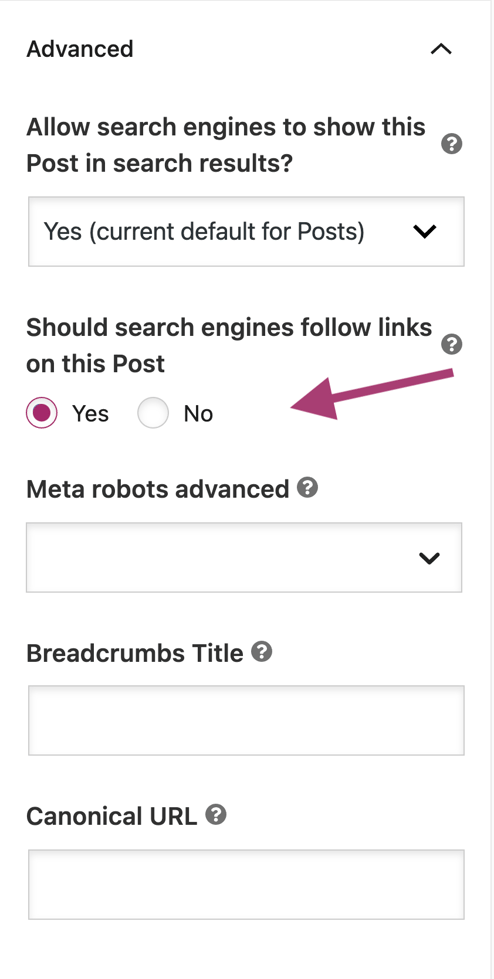Show help for Meta robots advanced

[307, 488]
